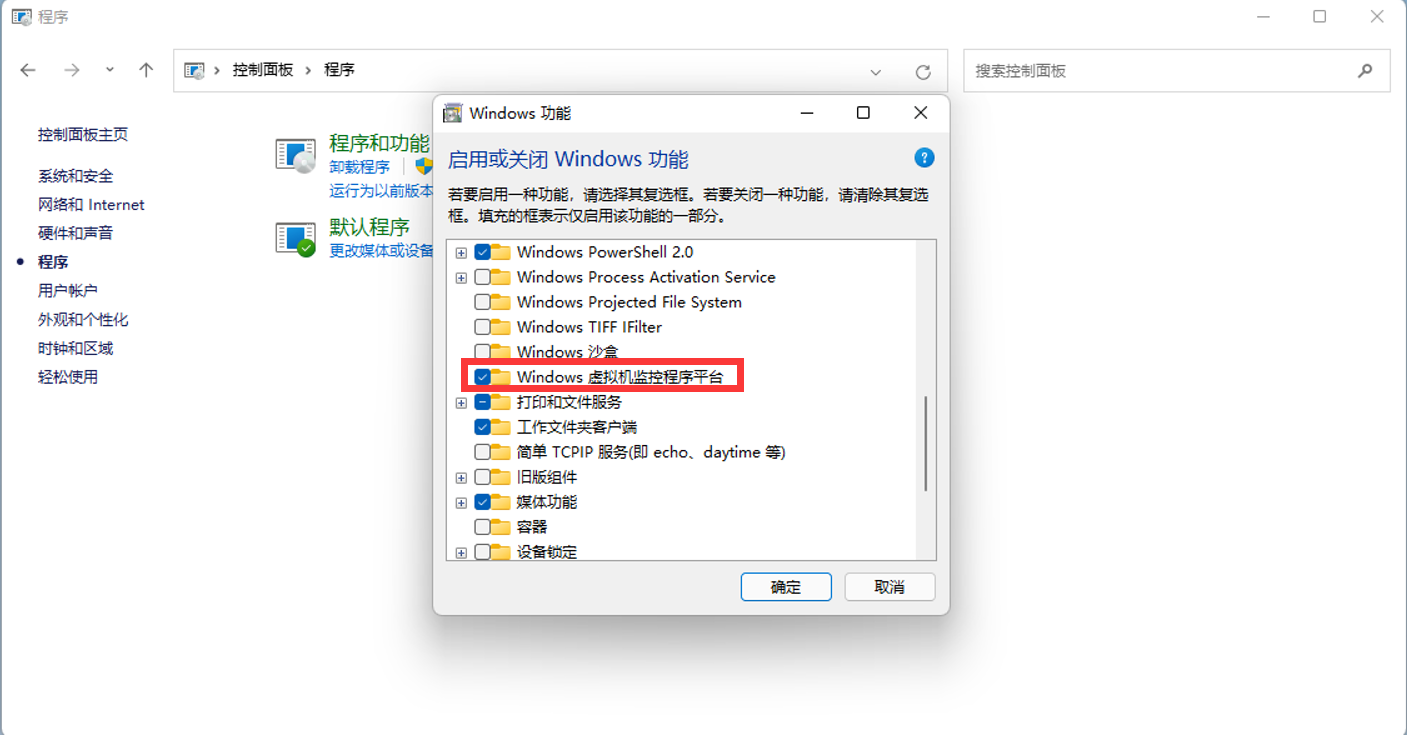The image size is (1407, 735).
Task: Click the up one level arrow
Action: [x=146, y=70]
